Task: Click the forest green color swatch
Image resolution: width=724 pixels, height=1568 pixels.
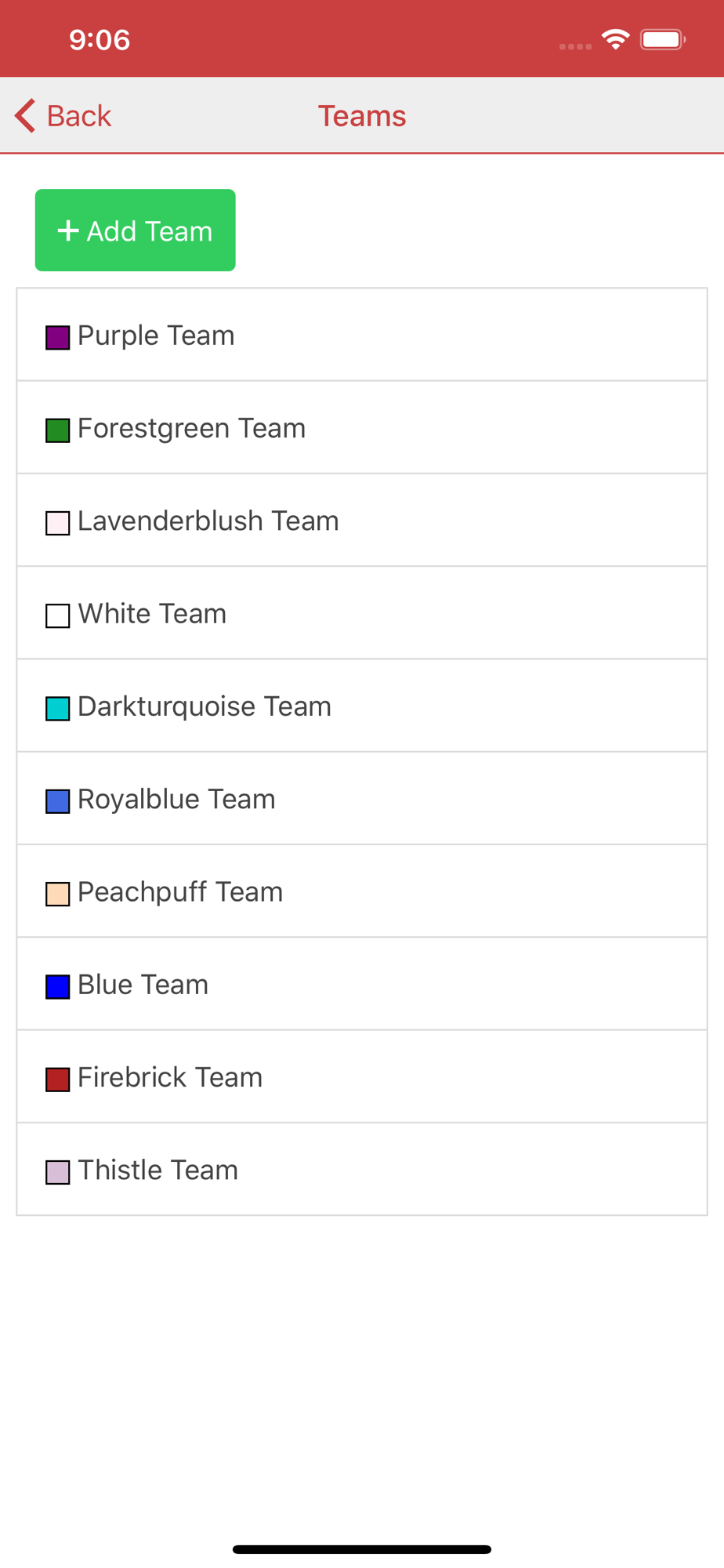Action: [x=58, y=430]
